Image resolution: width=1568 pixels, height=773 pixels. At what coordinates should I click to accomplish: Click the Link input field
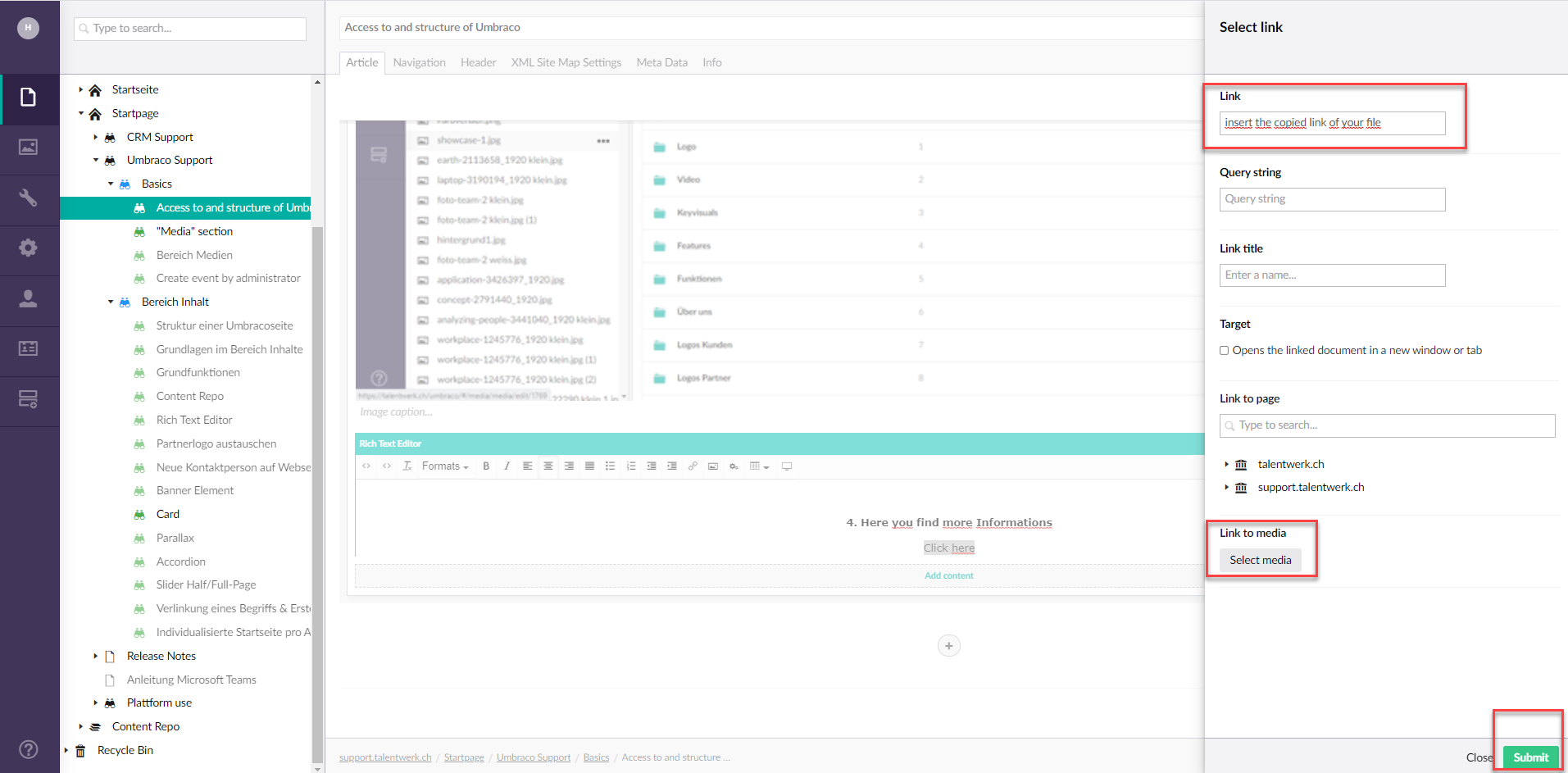tap(1333, 123)
